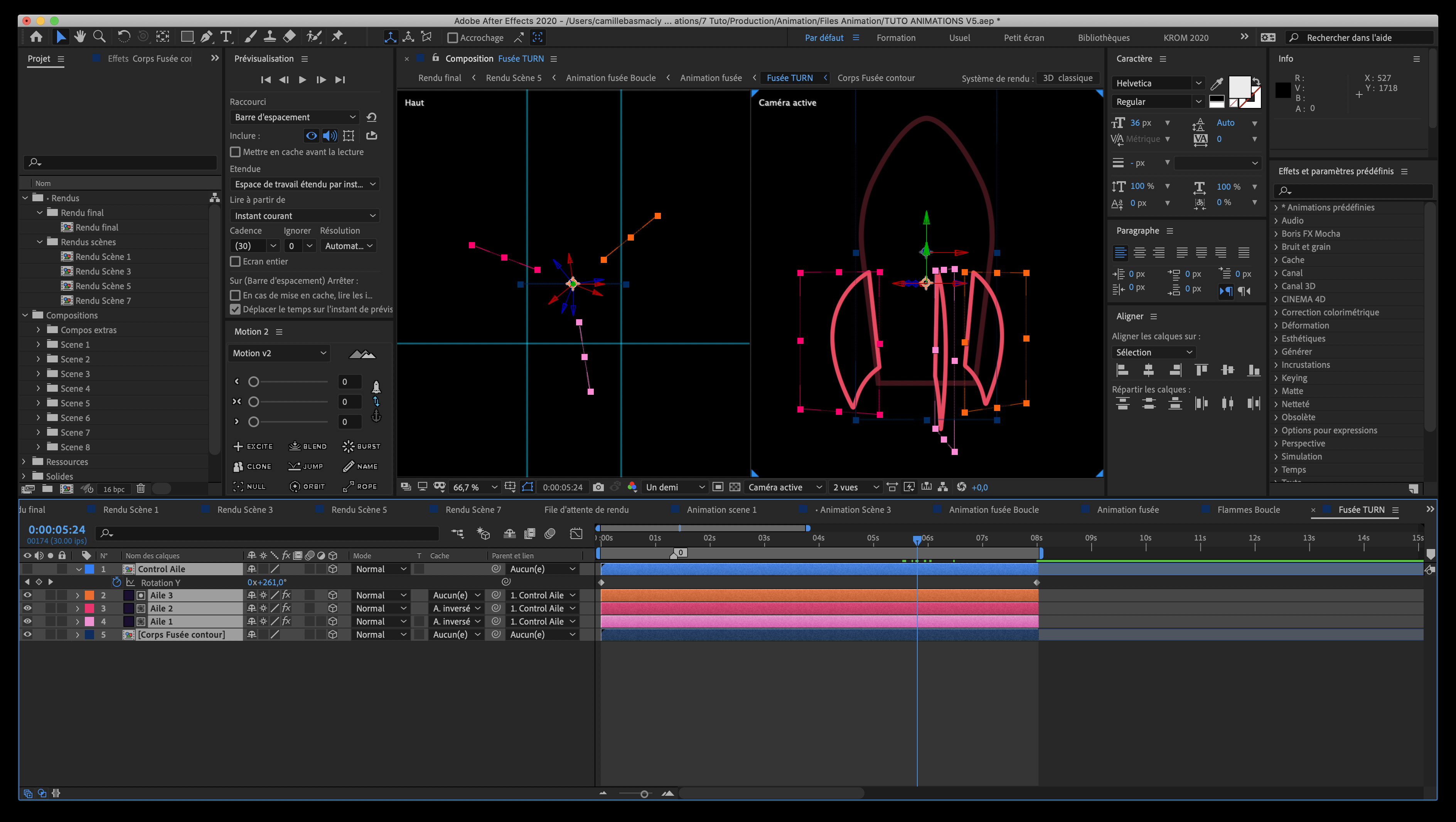
Task: Uncheck 'Déplacer le temps sur l'instant'
Action: [235, 309]
